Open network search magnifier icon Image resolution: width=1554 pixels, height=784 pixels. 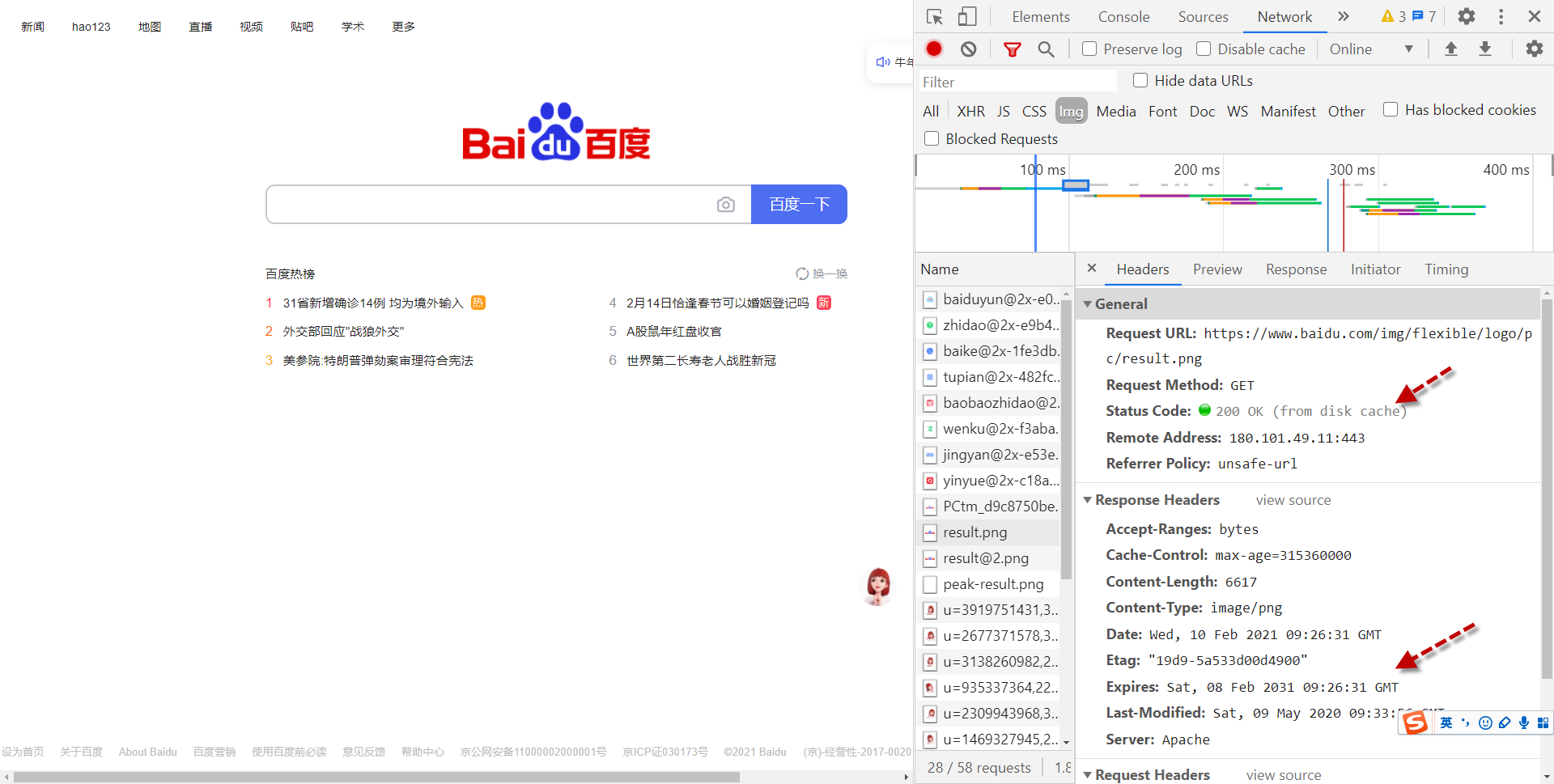point(1046,49)
